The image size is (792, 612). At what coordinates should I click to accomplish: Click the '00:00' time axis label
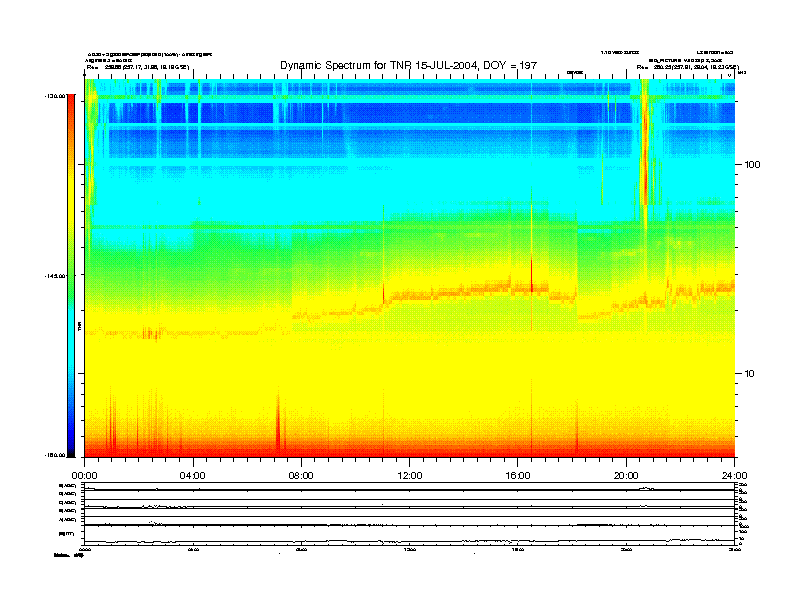click(85, 476)
